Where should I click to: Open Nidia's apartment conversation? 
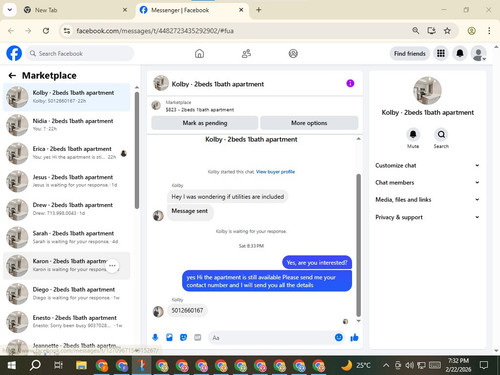point(67,125)
